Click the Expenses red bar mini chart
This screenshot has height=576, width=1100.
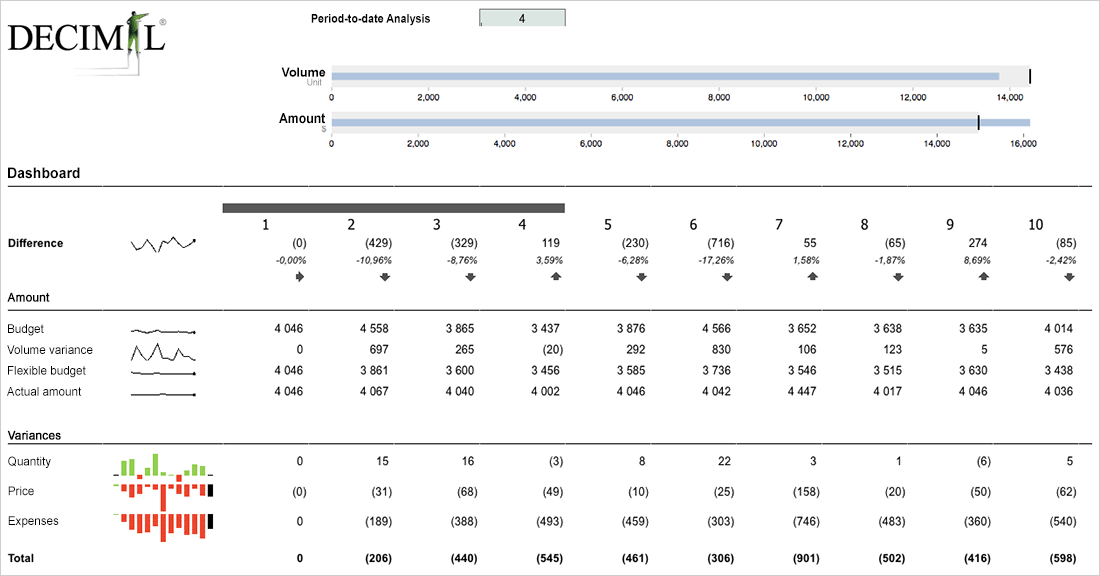[163, 527]
